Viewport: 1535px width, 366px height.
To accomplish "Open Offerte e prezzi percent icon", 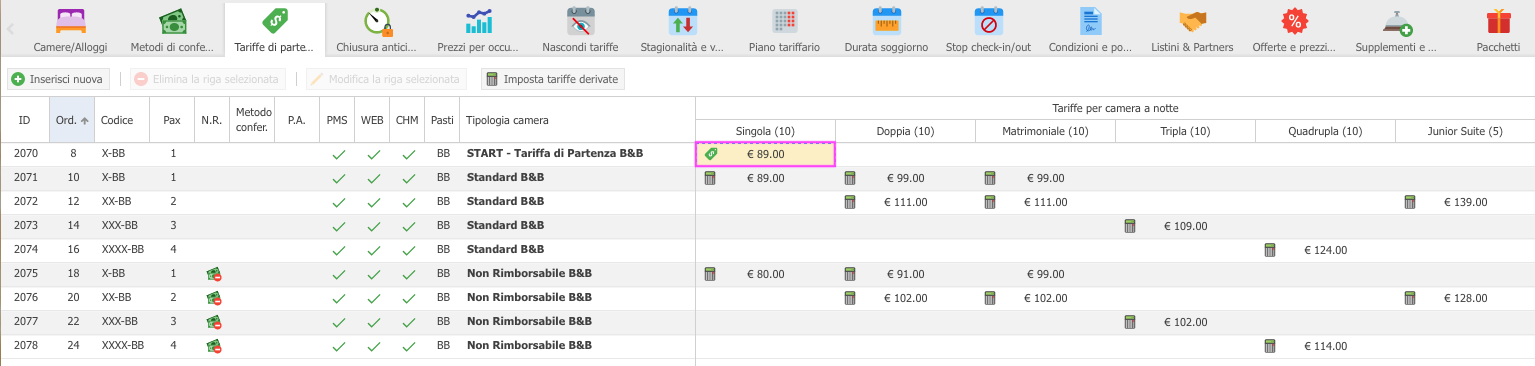I will (x=1296, y=21).
